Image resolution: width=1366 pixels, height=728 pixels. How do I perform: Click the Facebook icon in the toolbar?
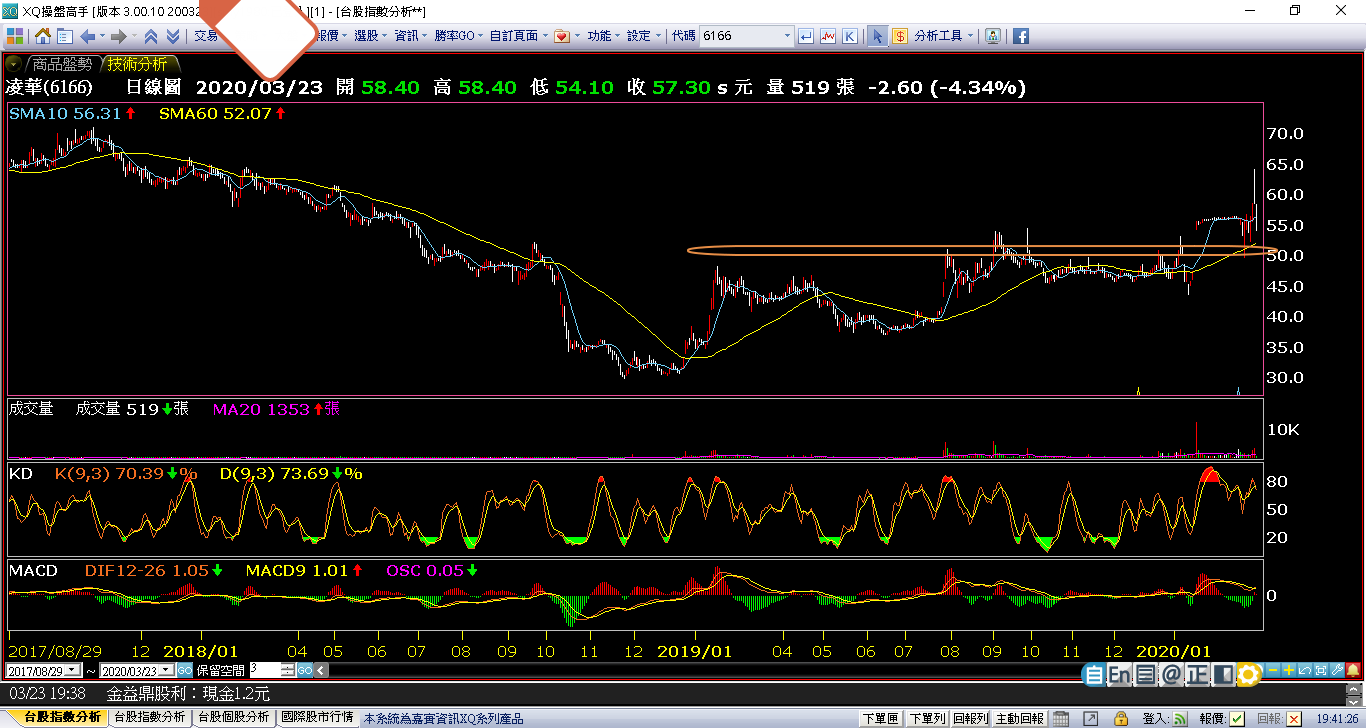1021,36
